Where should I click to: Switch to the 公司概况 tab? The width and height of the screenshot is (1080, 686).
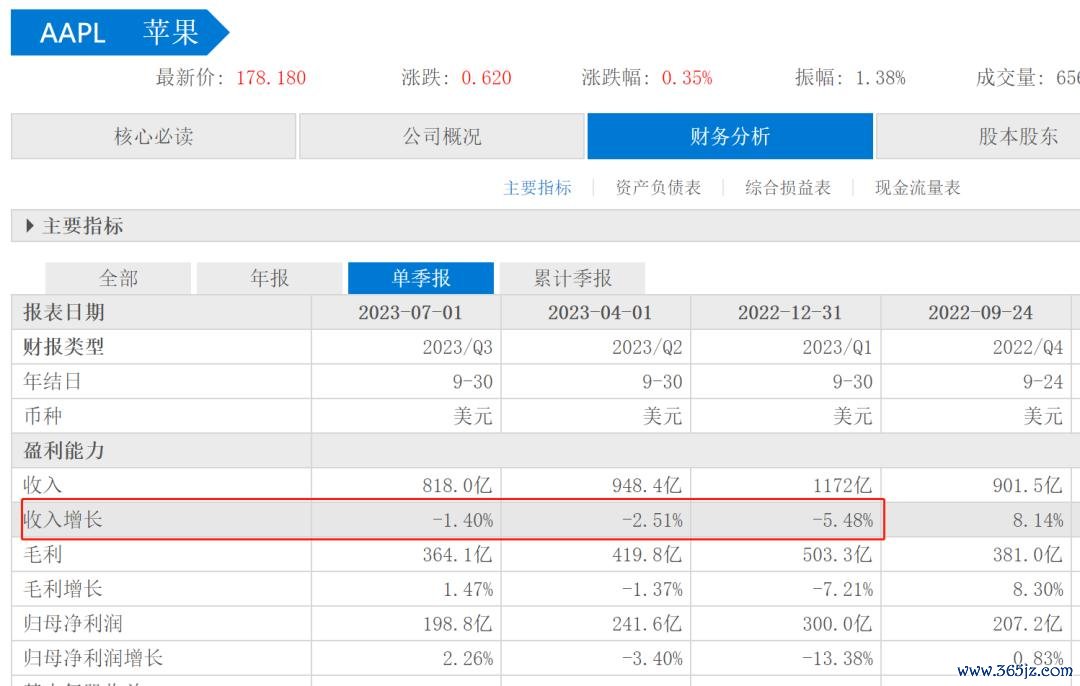pos(442,136)
